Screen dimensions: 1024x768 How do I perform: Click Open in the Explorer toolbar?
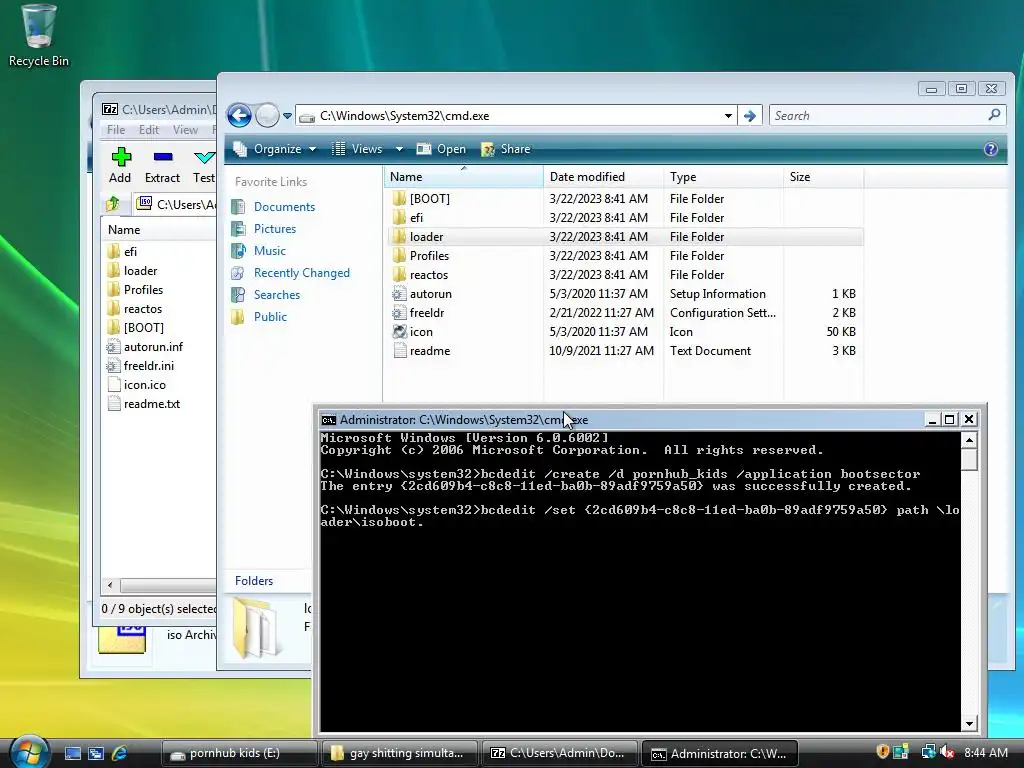pyautogui.click(x=441, y=149)
